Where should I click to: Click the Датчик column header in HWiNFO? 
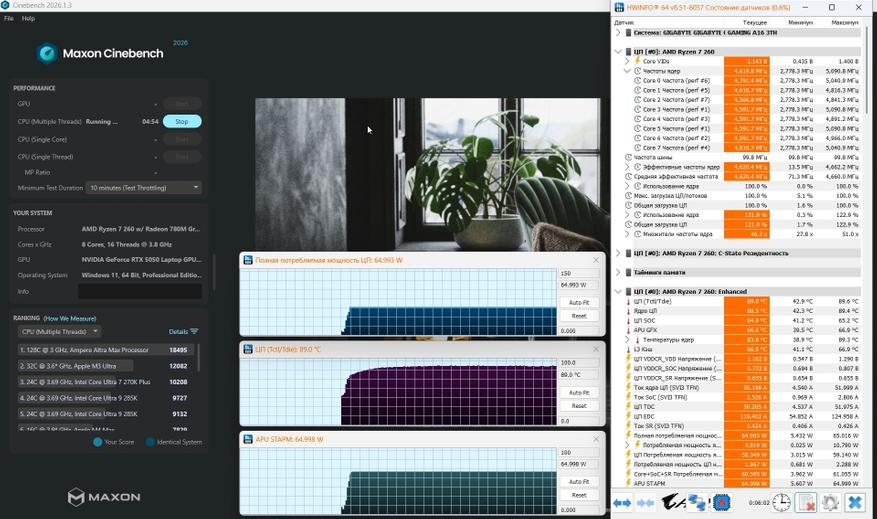624,22
